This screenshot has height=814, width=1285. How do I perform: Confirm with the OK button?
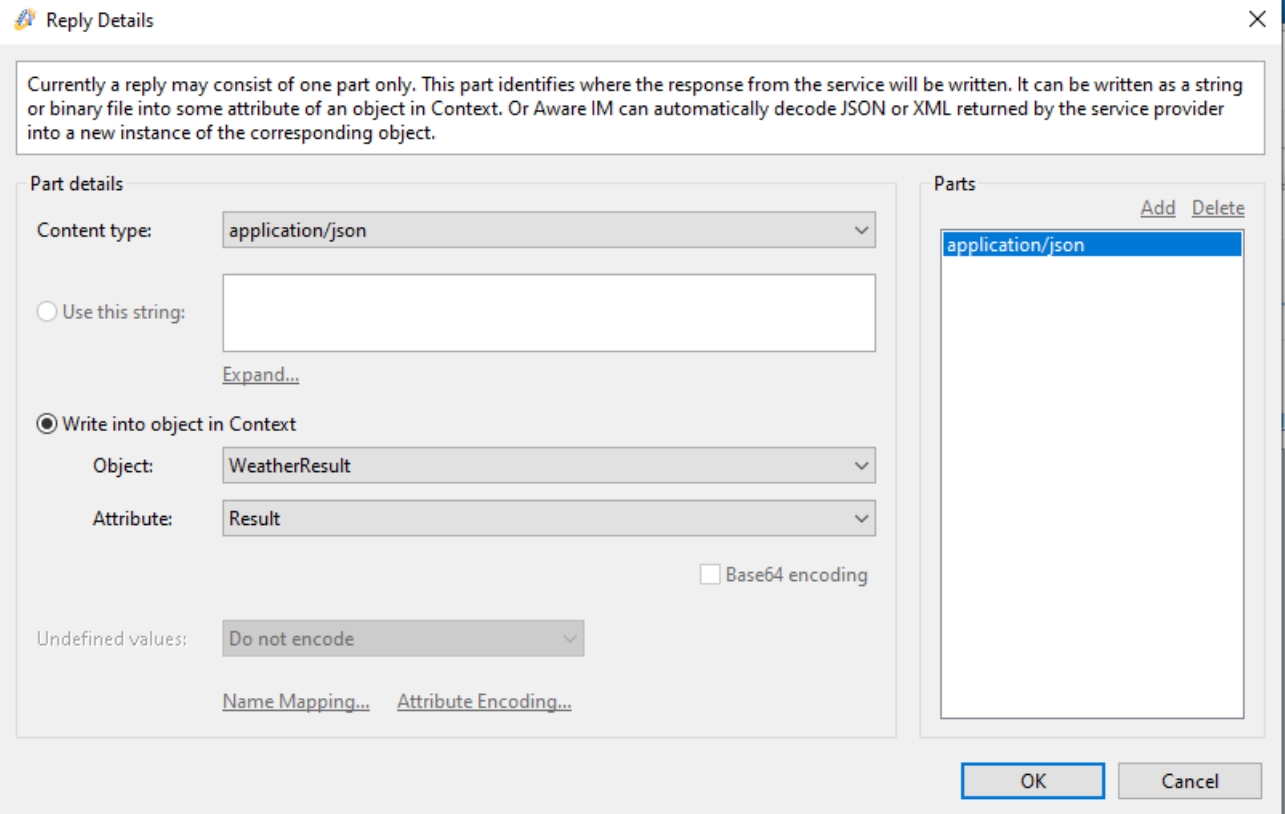pos(1033,781)
